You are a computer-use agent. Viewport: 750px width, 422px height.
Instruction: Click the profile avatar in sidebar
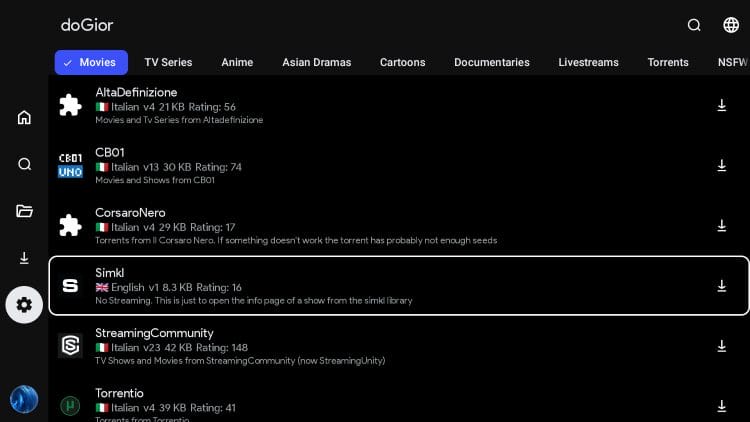point(24,400)
